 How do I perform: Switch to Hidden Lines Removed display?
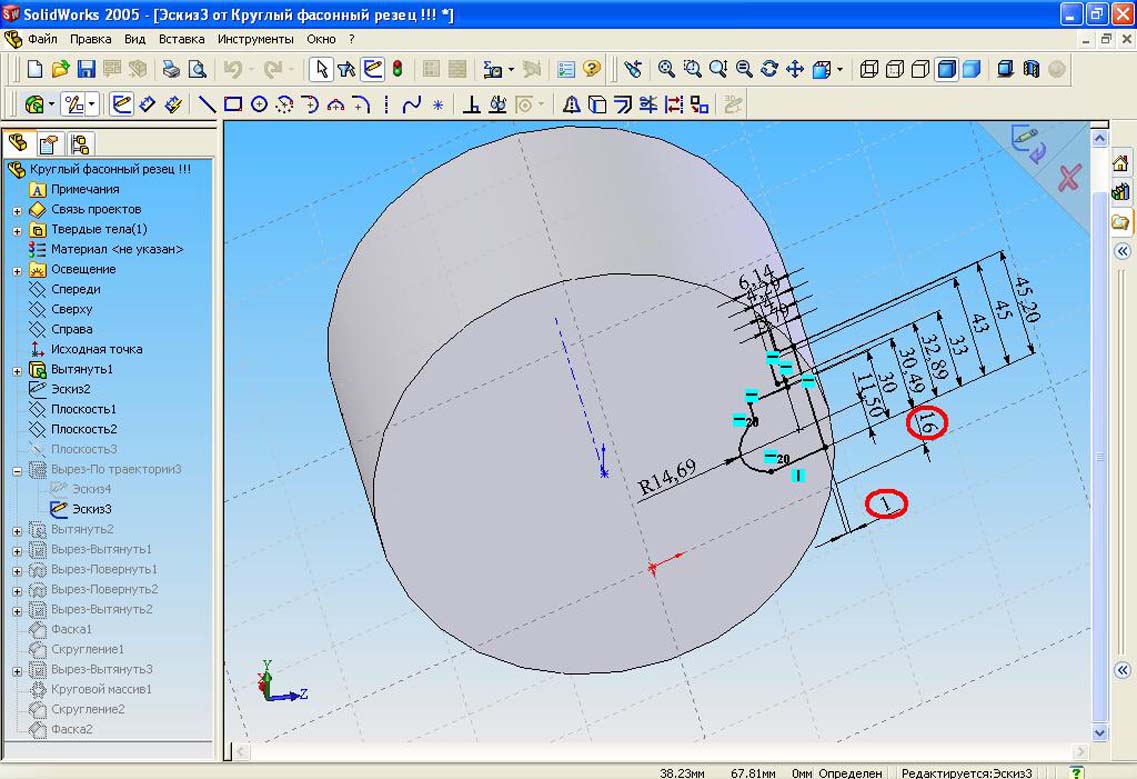(920, 69)
